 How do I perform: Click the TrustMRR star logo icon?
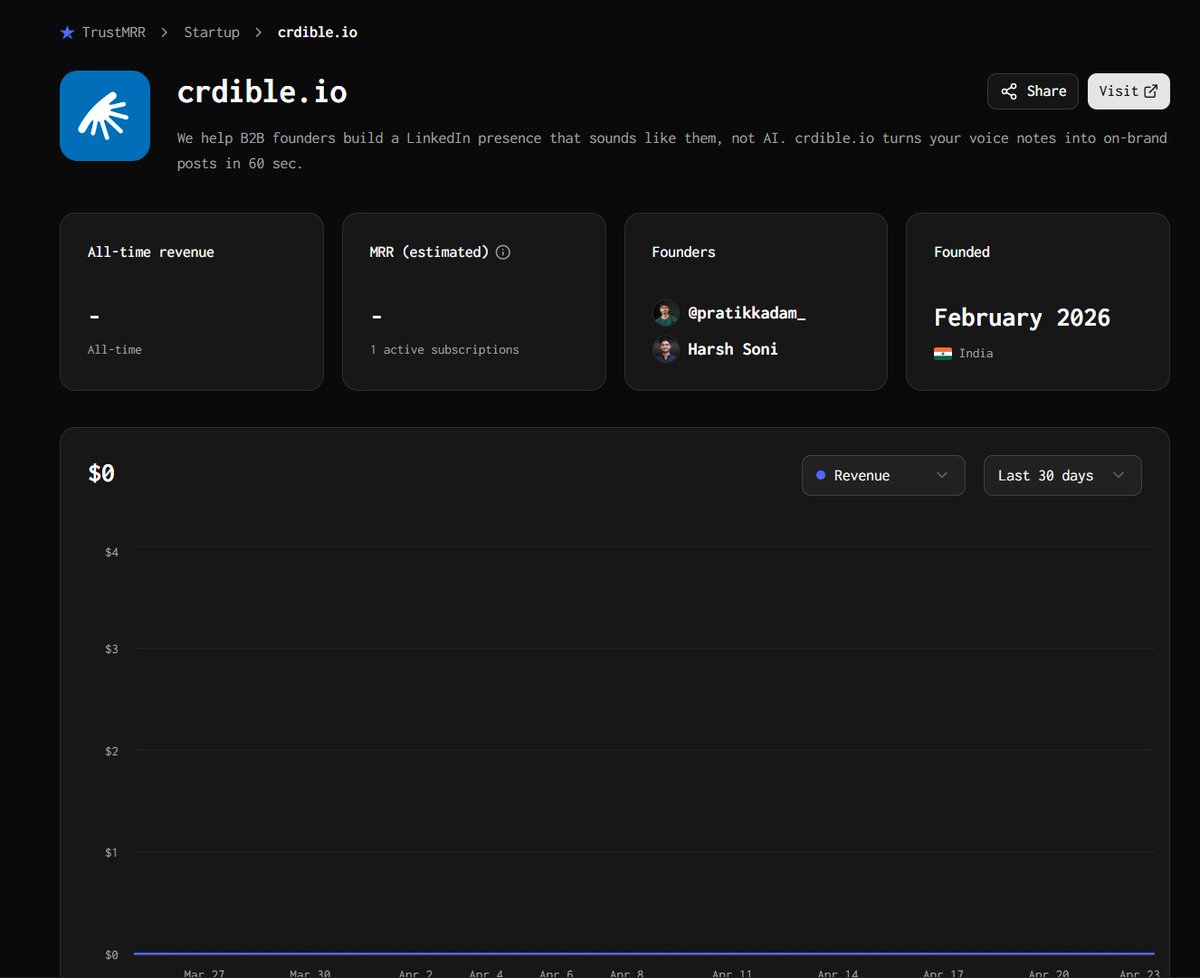coord(67,32)
